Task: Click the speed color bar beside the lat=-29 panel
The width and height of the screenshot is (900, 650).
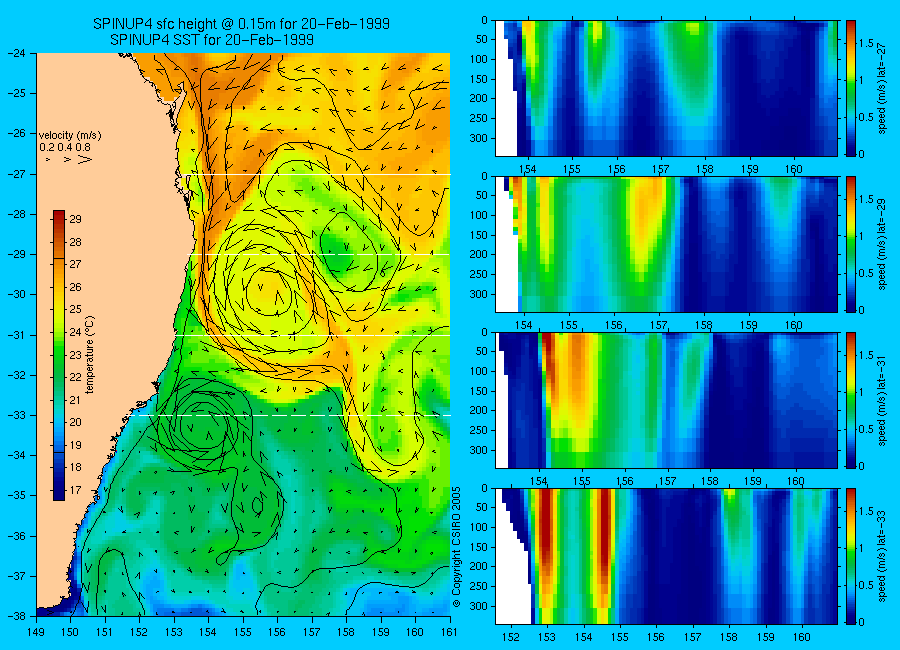Action: [x=850, y=245]
